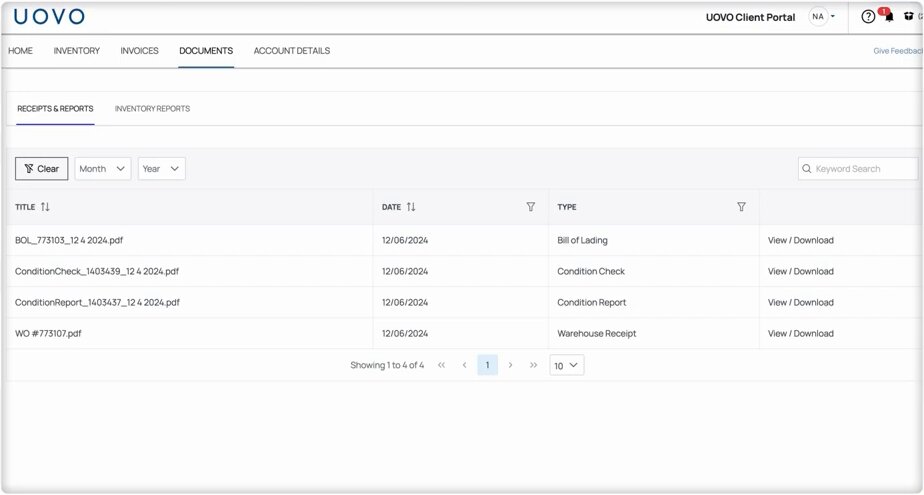Viewport: 924px width, 495px height.
Task: Go to next page arrow
Action: tap(510, 365)
